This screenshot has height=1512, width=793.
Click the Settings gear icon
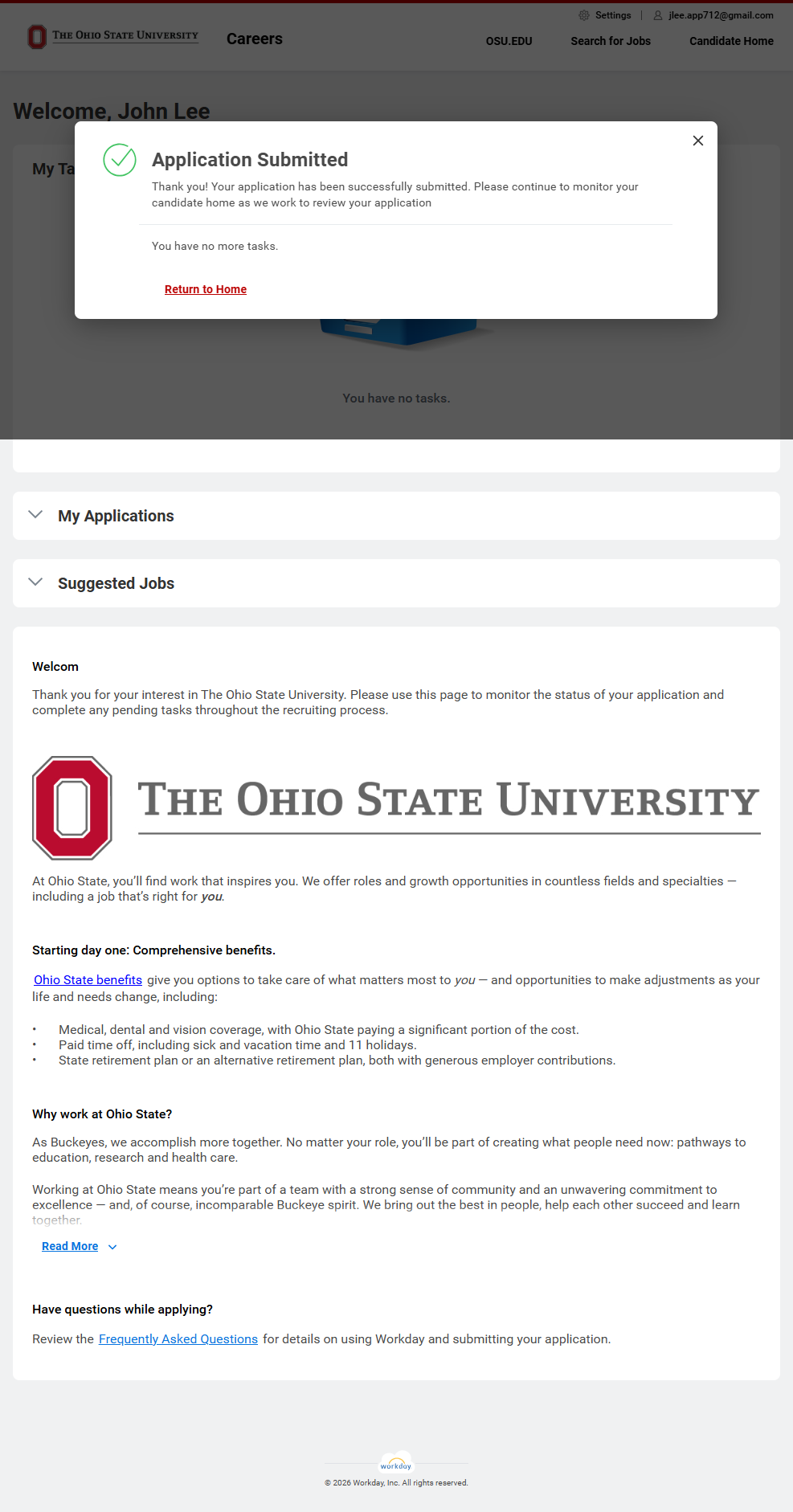pos(584,15)
